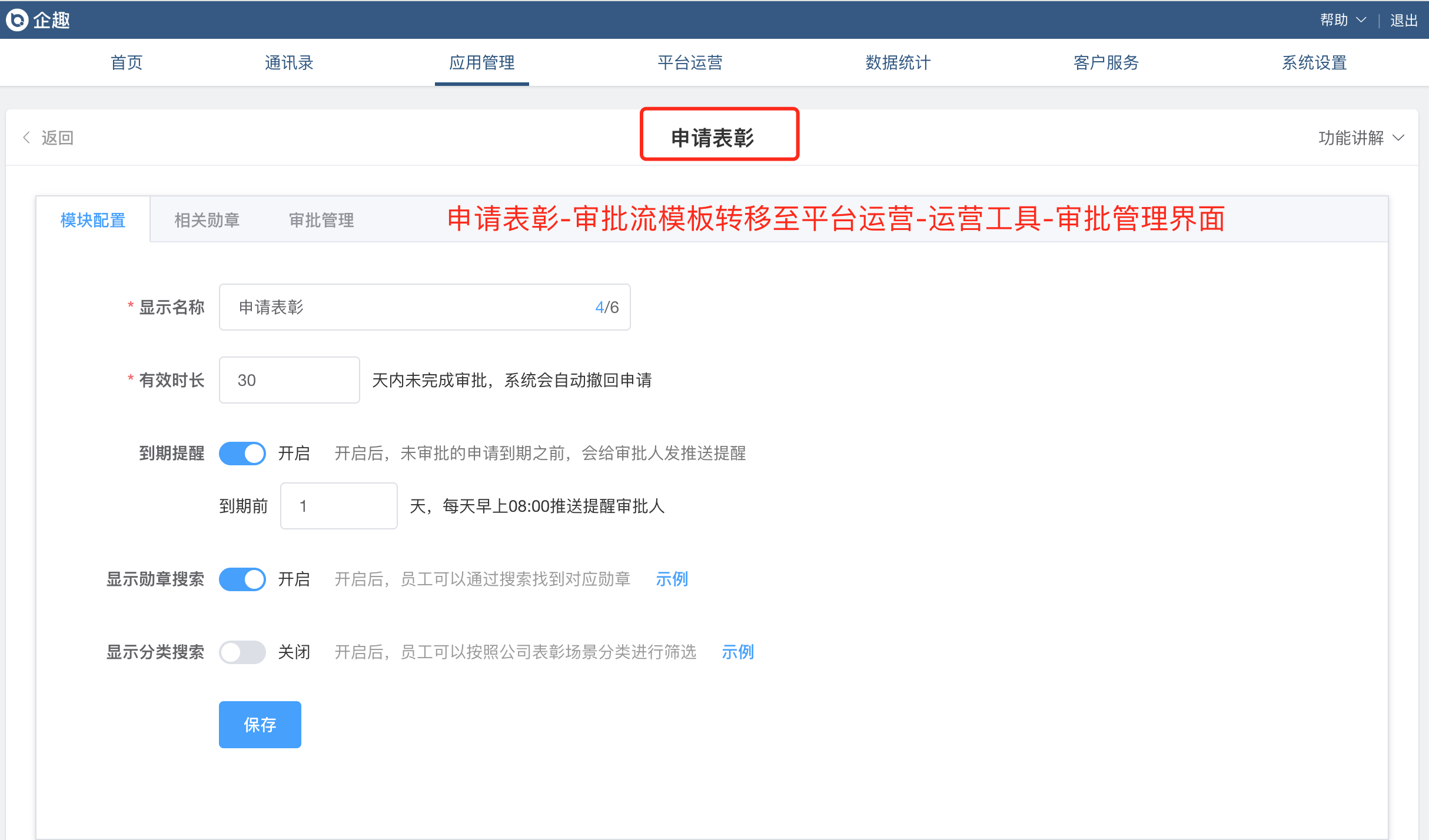Image resolution: width=1429 pixels, height=840 pixels.
Task: Open 示例 link for 显示勋章搜索
Action: coord(672,579)
